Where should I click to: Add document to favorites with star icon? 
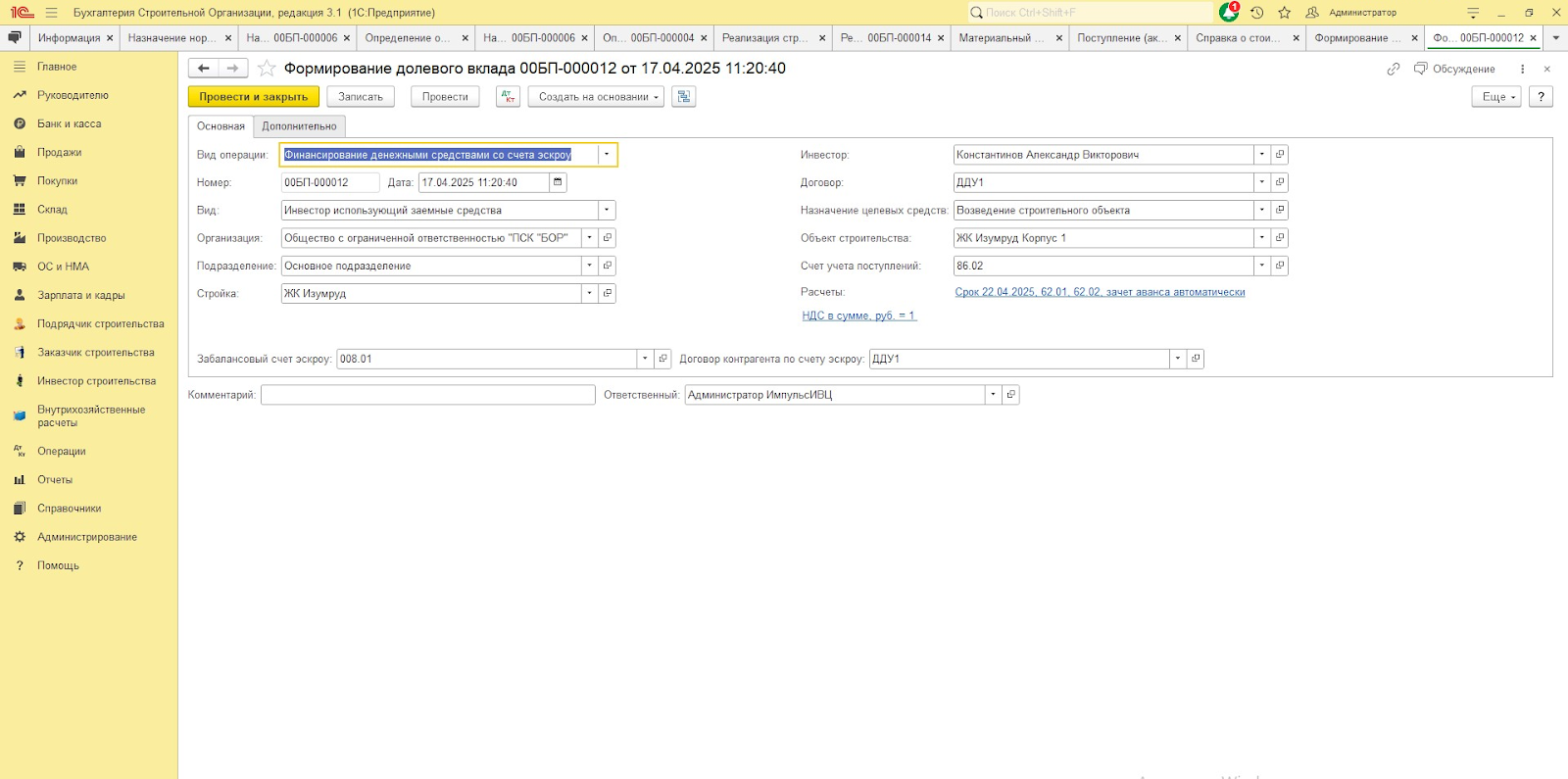(266, 69)
